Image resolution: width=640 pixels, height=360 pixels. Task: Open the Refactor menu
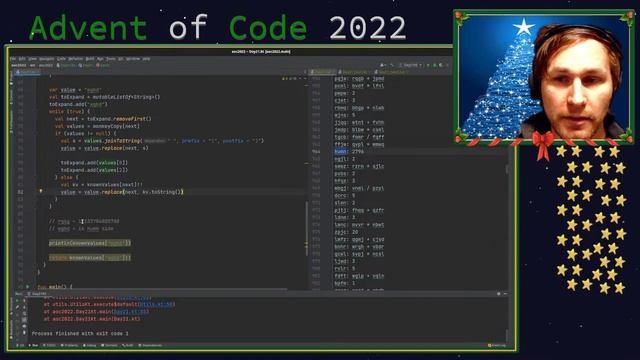(76, 59)
